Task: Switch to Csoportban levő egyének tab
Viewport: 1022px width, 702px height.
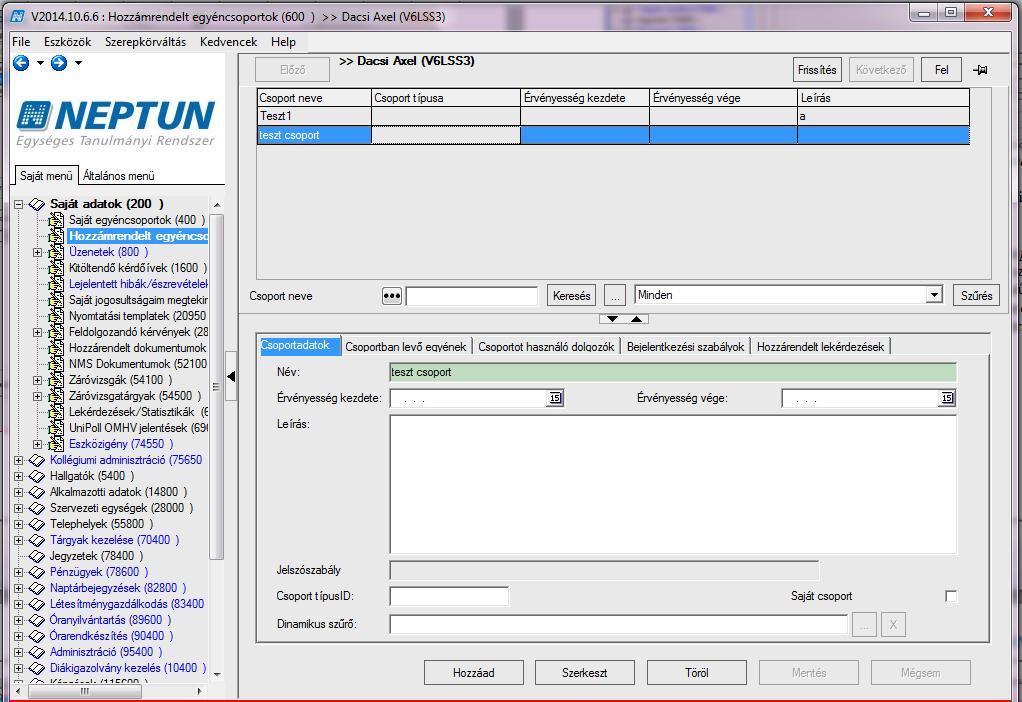Action: point(405,347)
